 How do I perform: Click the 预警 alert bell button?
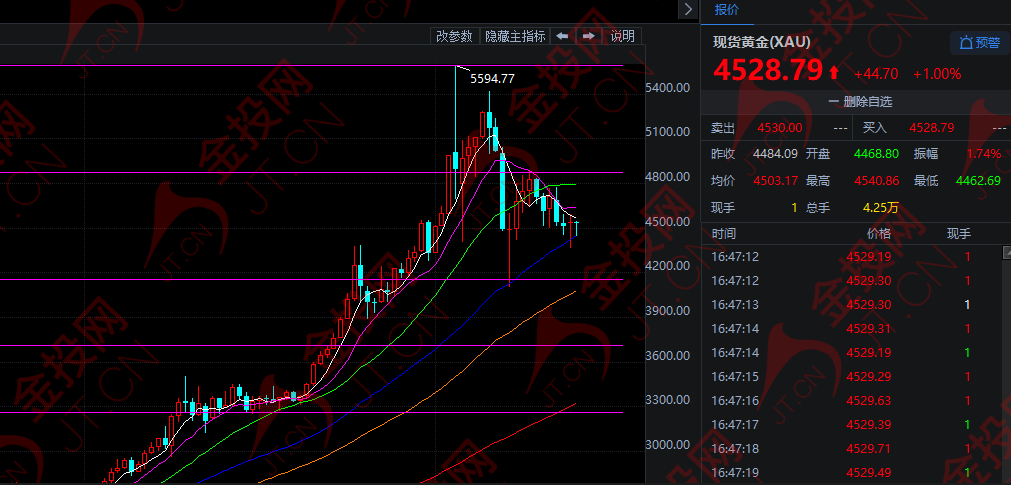tap(979, 43)
